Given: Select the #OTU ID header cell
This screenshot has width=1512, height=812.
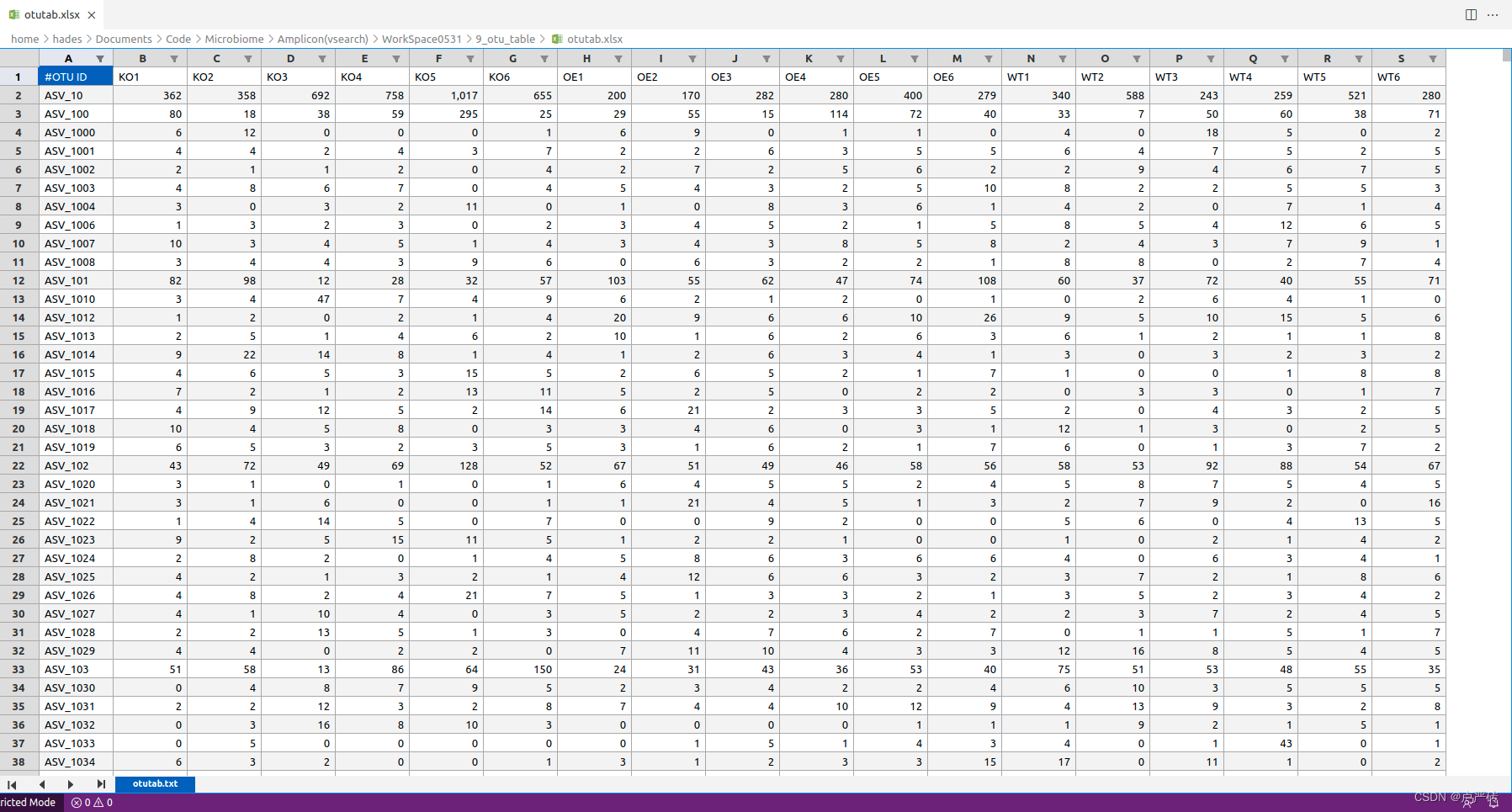Looking at the screenshot, I should 76,77.
